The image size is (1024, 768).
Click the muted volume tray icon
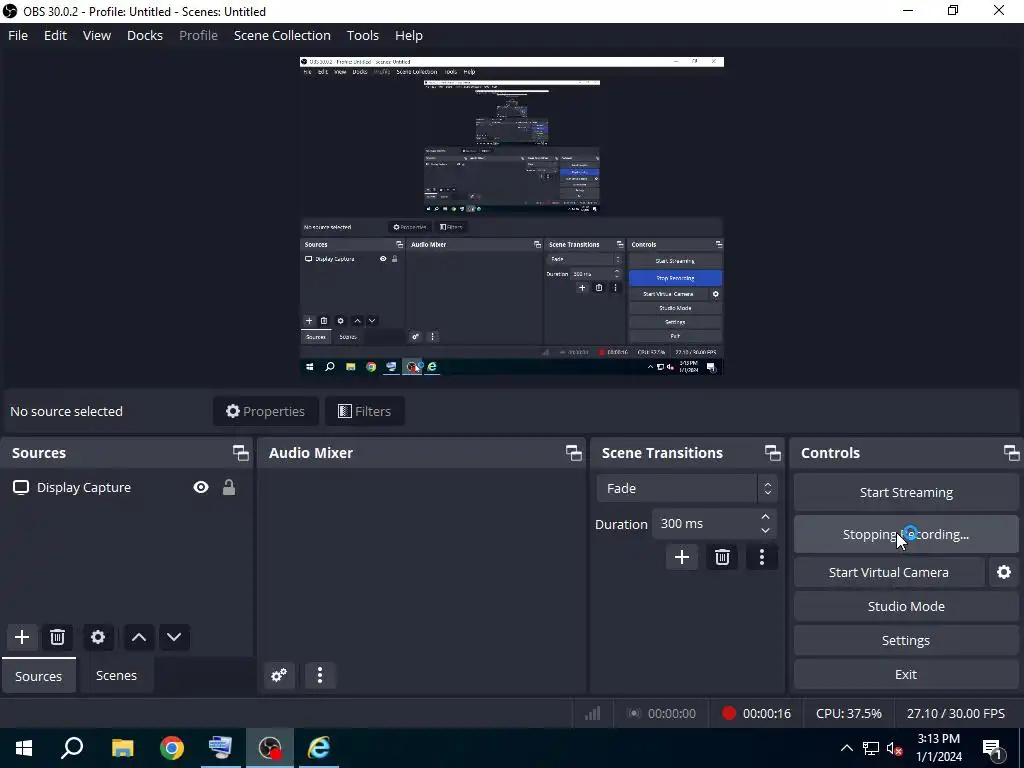click(895, 748)
